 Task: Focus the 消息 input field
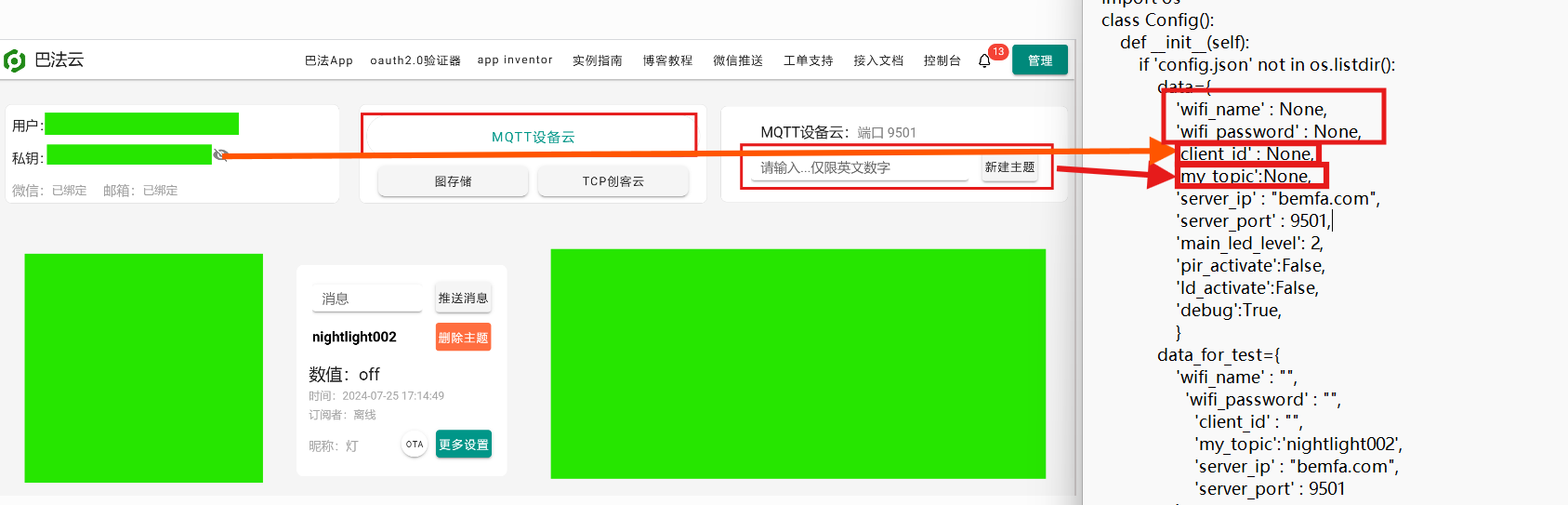coord(367,299)
